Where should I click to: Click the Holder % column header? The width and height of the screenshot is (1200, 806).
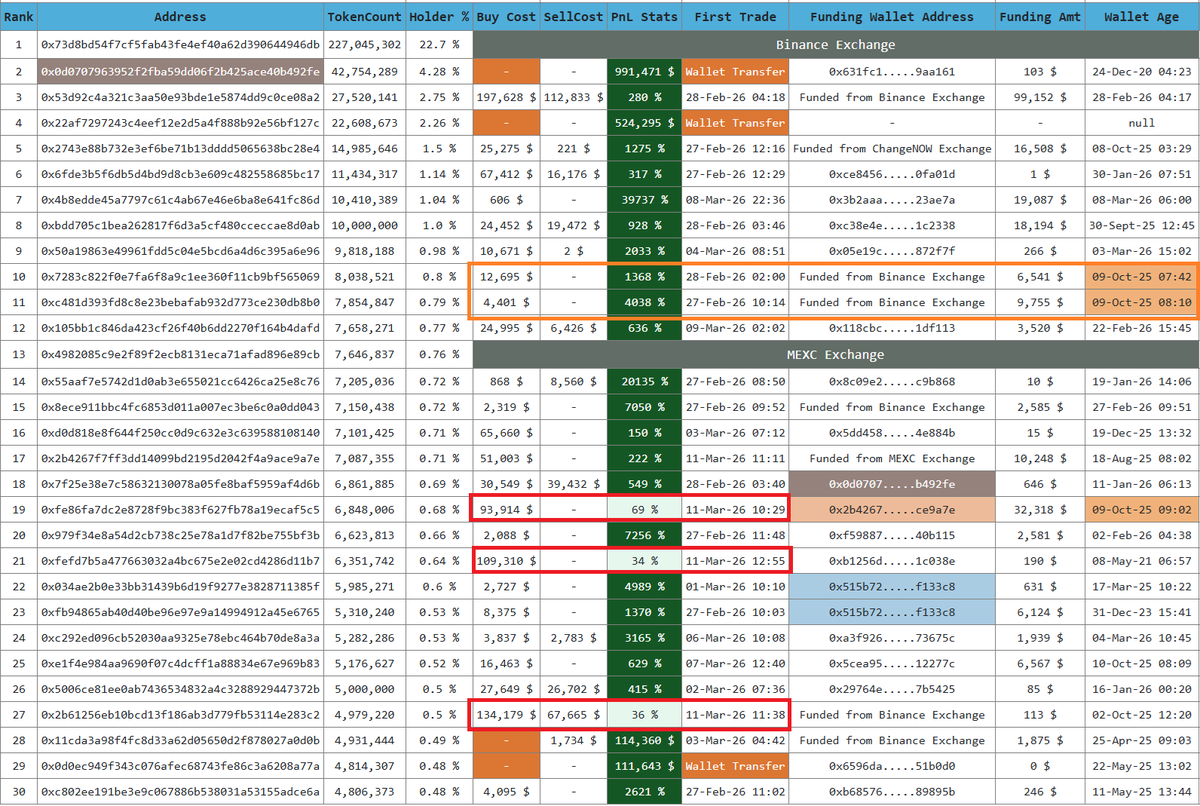439,17
